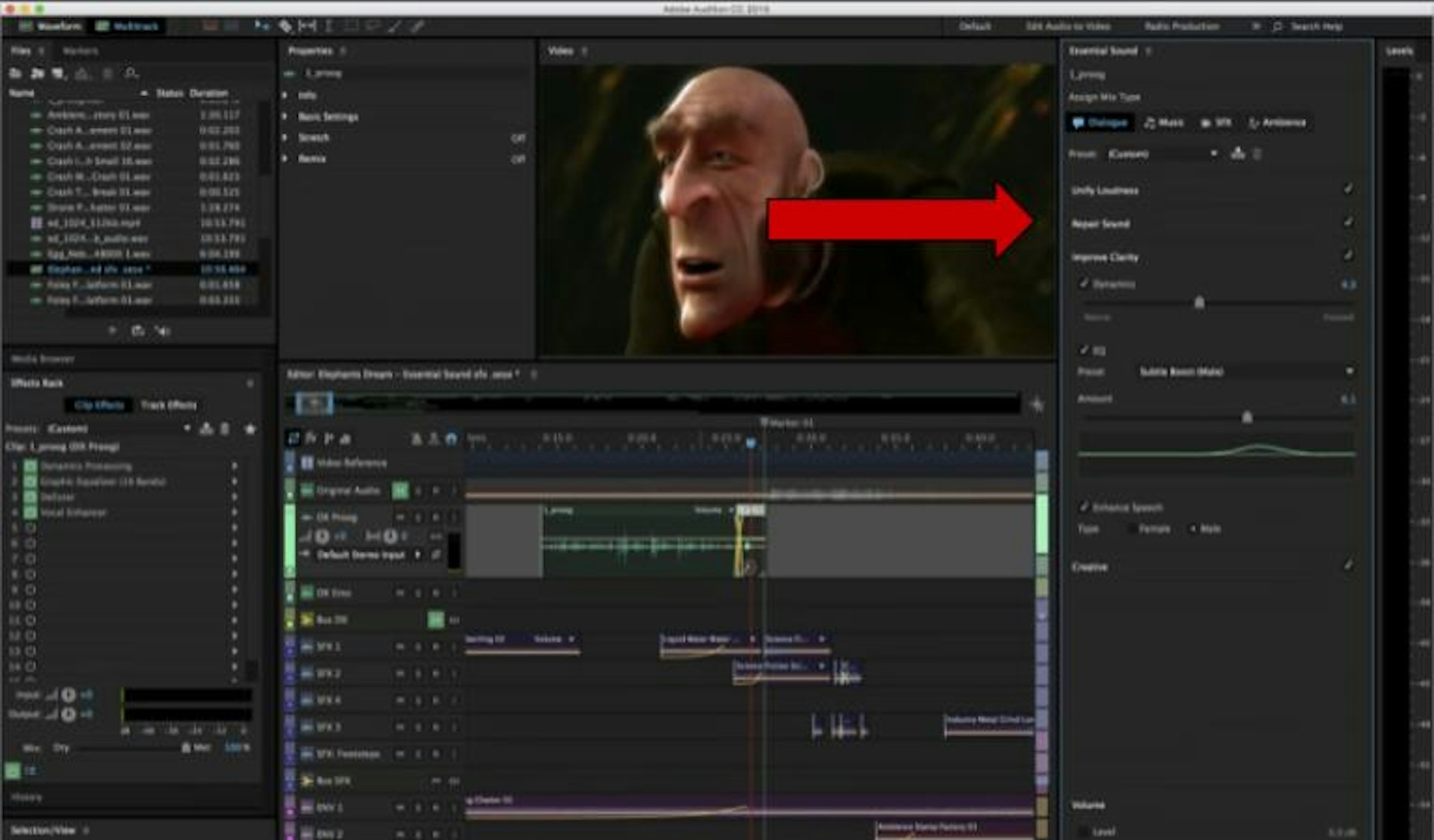This screenshot has width=1434, height=840.
Task: Open EQ Preset Subtle Boost dropdown
Action: pyautogui.click(x=1244, y=371)
